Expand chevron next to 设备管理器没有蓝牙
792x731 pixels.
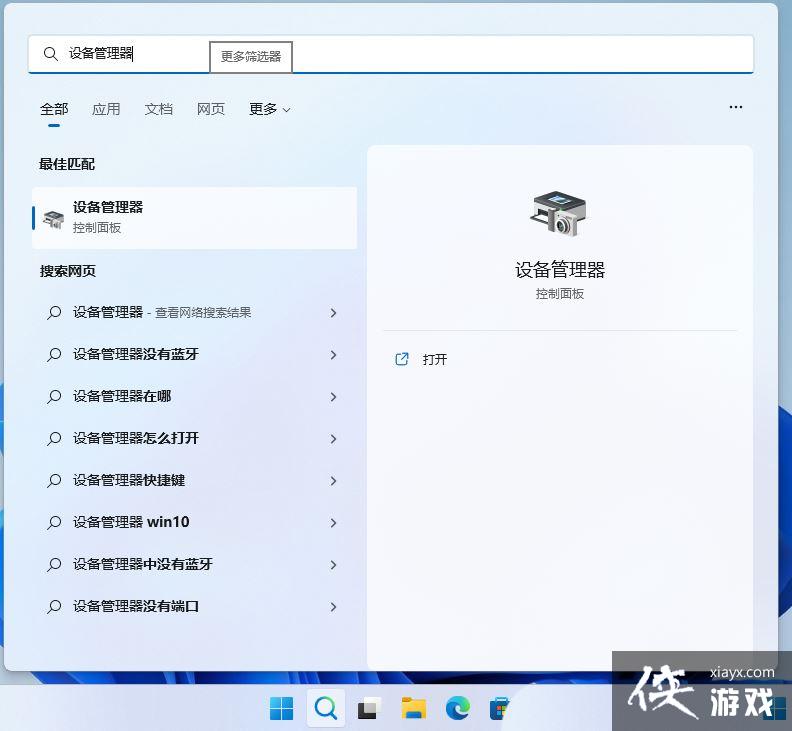333,355
